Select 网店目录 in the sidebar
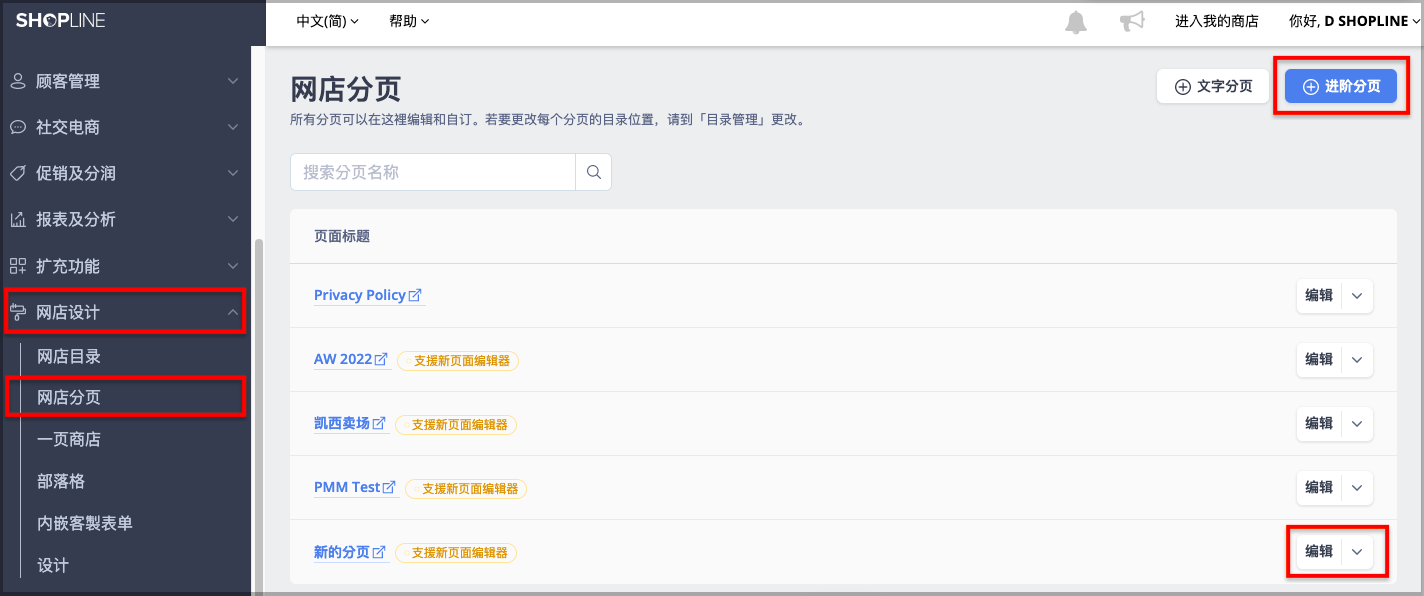 [69, 356]
